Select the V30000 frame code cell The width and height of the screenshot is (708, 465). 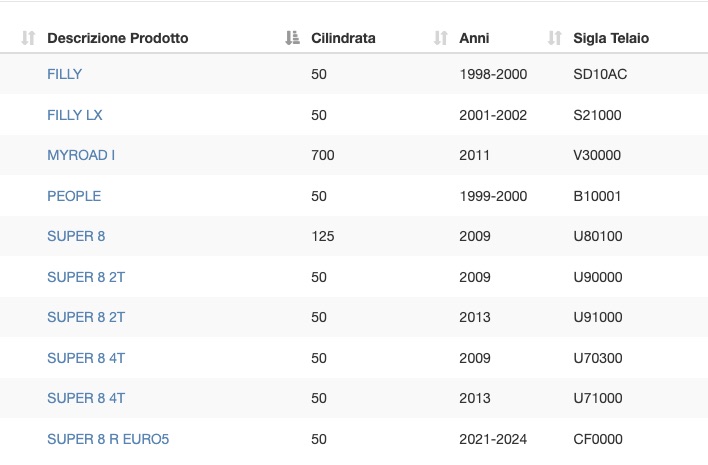(597, 155)
